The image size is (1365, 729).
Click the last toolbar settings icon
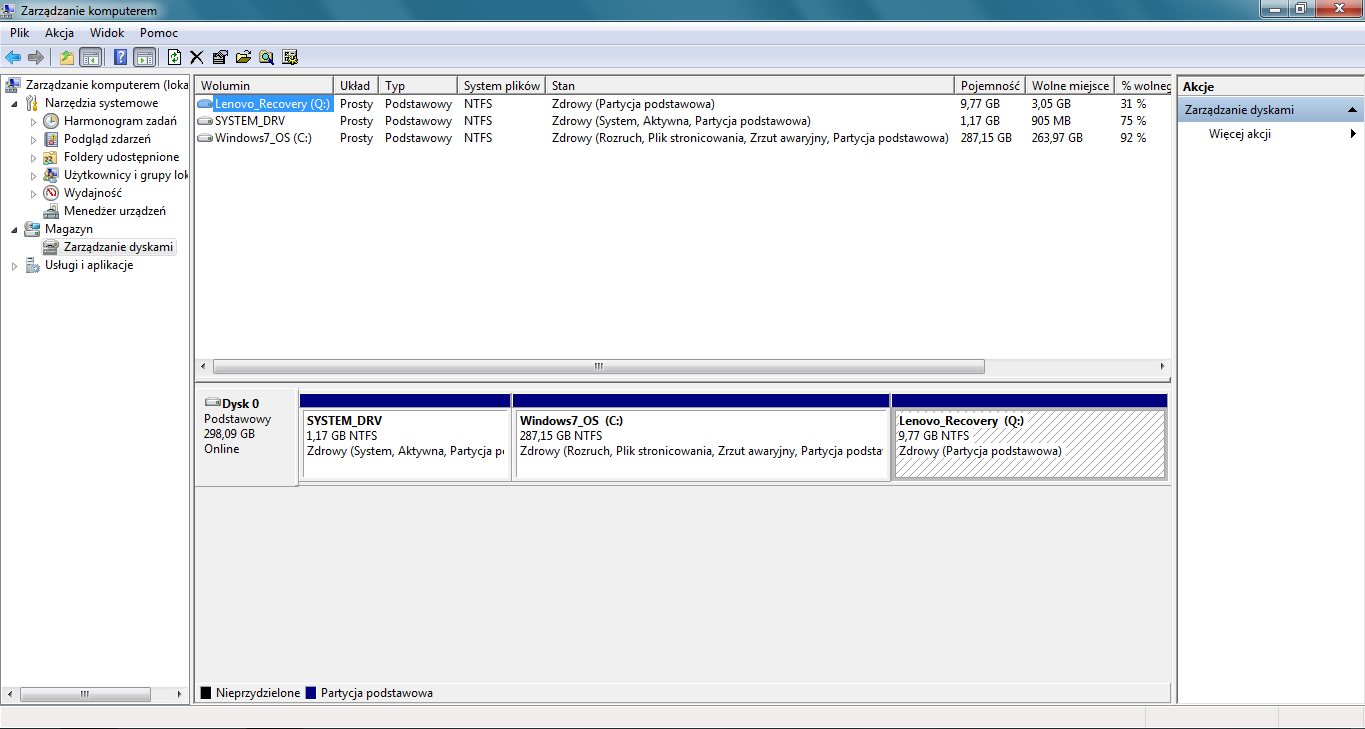290,57
